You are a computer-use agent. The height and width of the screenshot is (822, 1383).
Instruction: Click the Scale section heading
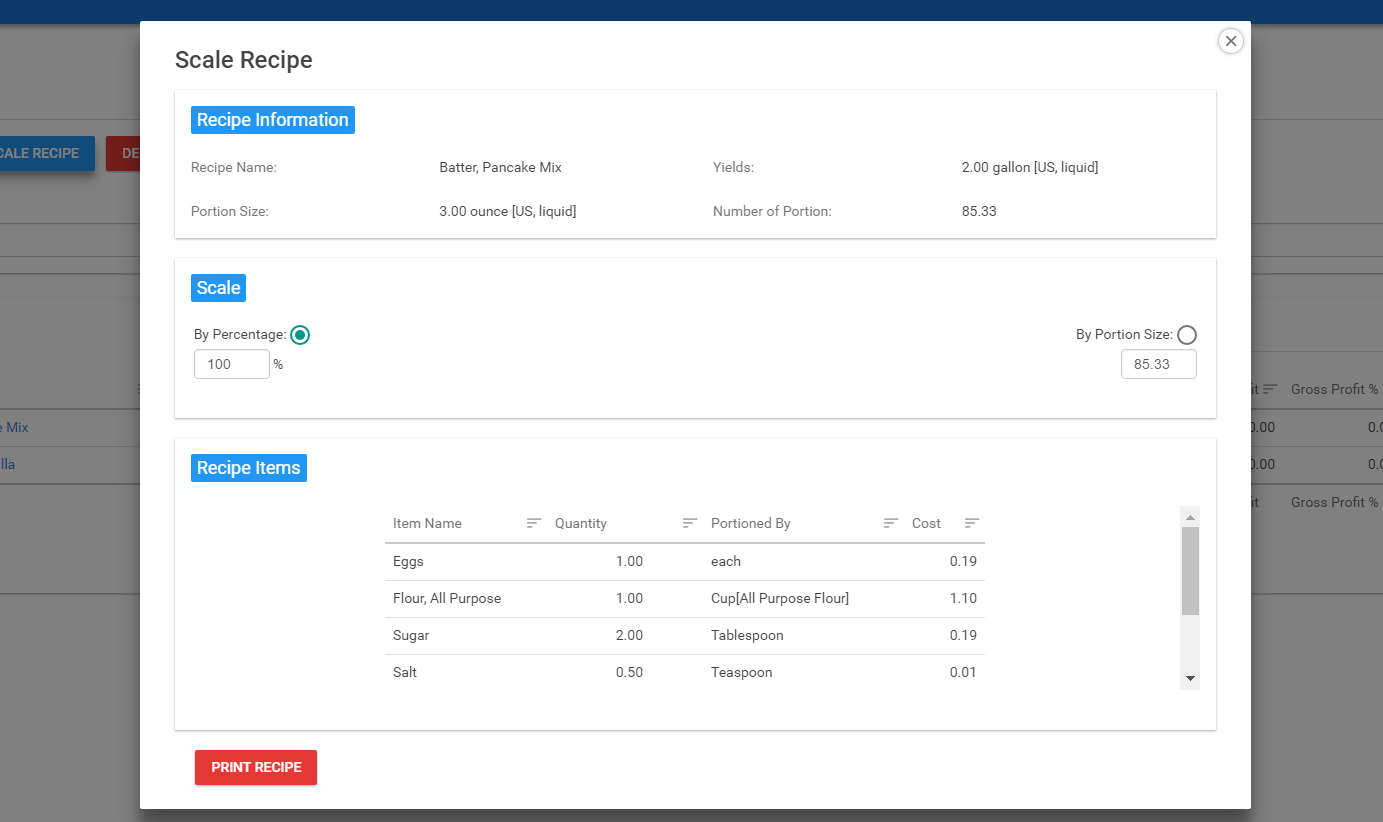(218, 288)
